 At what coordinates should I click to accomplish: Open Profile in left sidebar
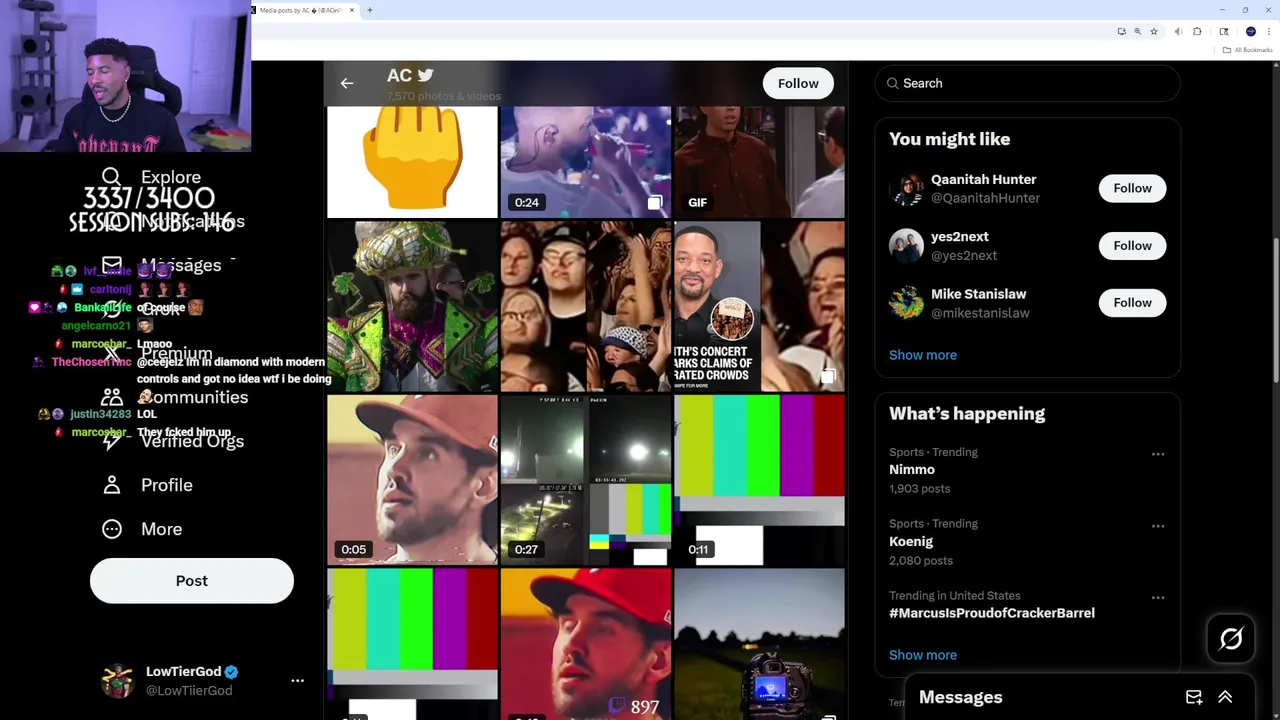coord(147,485)
